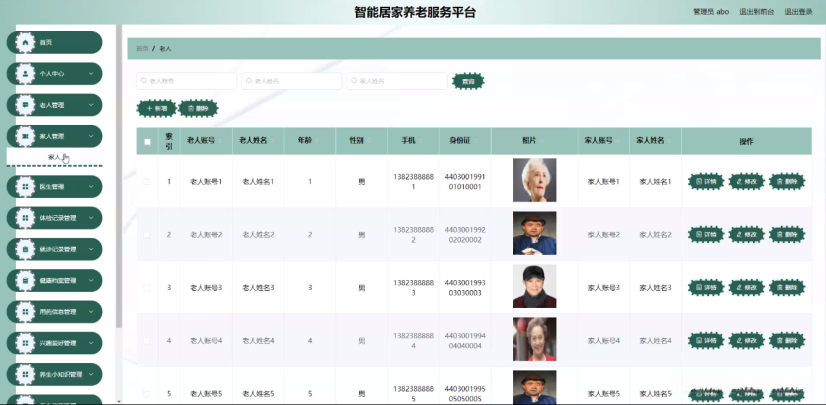826x405 pixels.
Task: Click 退出到前台 in the top bar
Action: coord(756,12)
